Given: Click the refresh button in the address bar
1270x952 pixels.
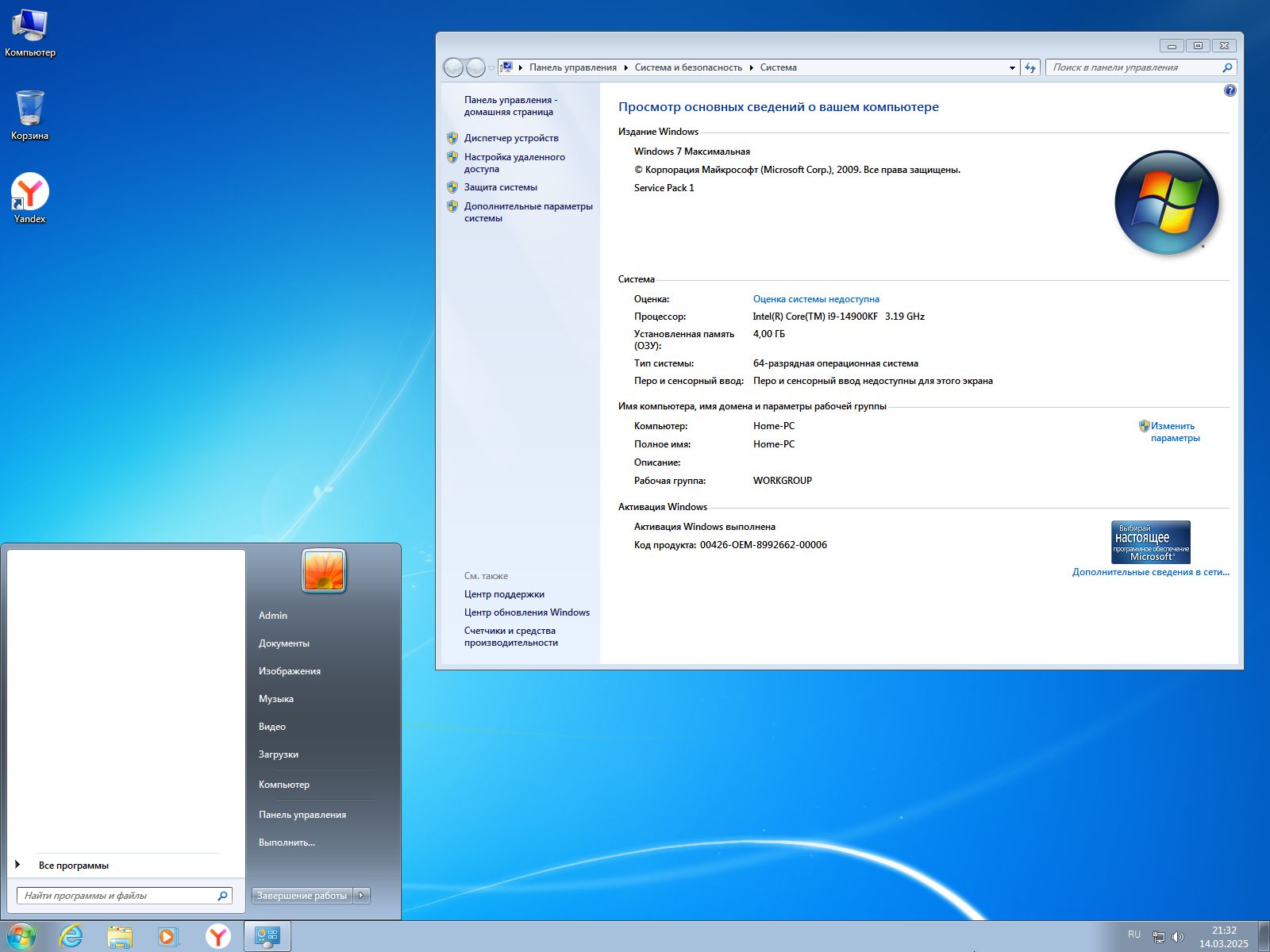Looking at the screenshot, I should 1030,67.
